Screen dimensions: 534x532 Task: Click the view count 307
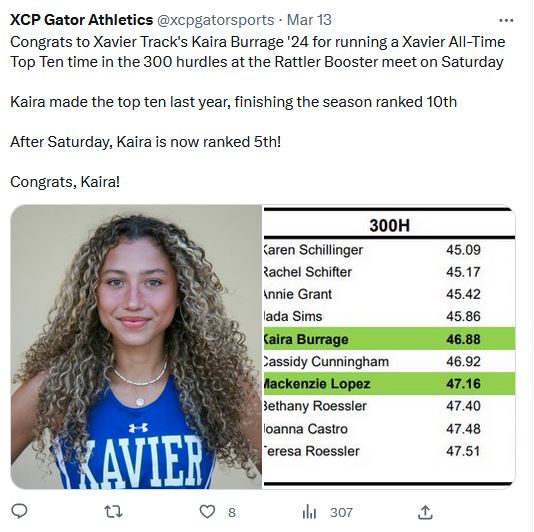pos(341,512)
